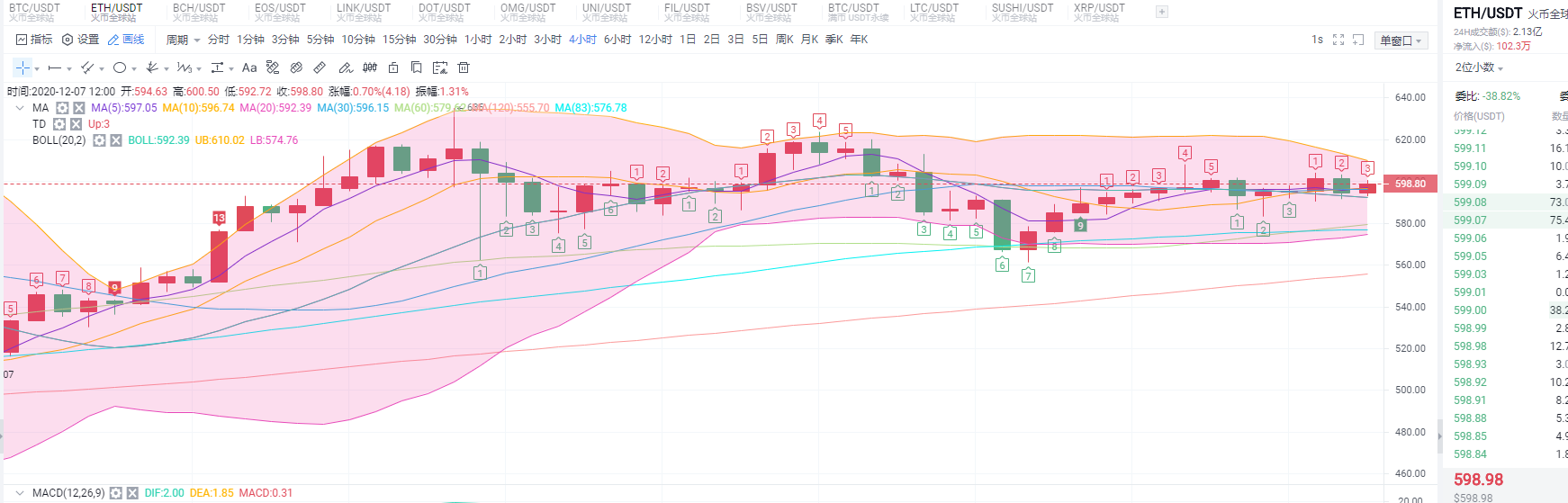Open MA indicator settings gear

click(63, 108)
